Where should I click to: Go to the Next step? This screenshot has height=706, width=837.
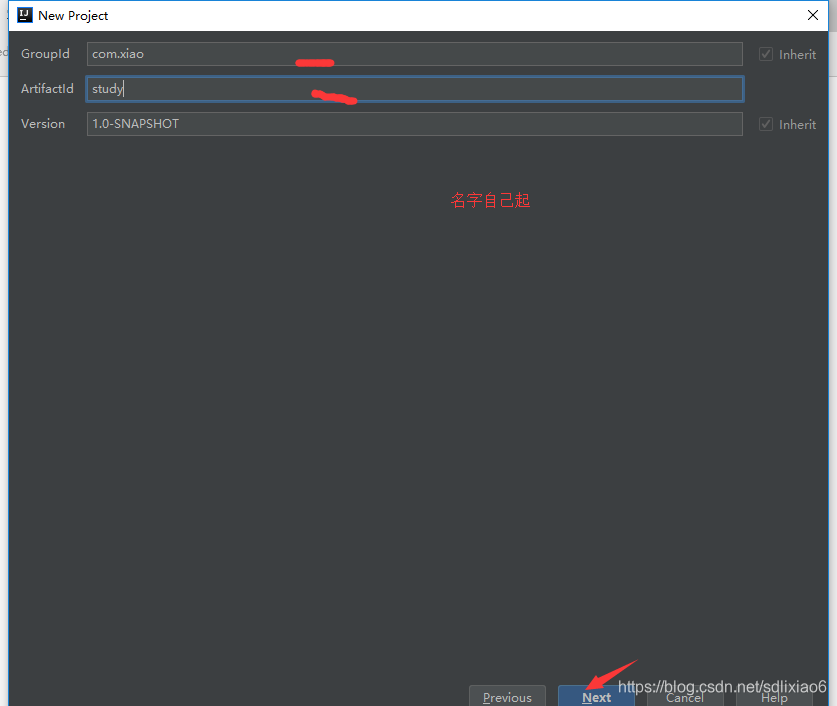(x=596, y=696)
